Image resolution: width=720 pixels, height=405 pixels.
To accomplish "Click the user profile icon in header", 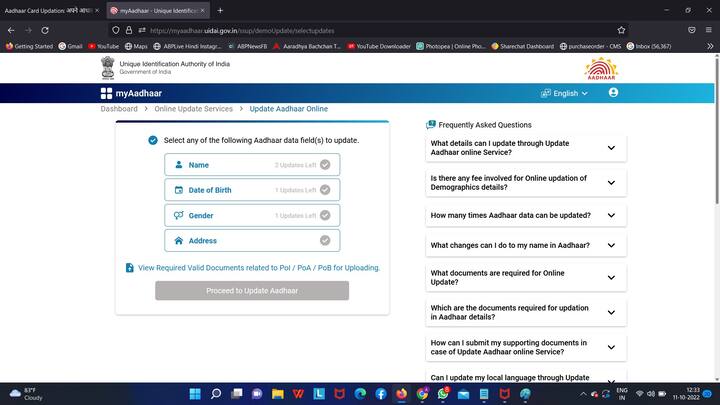I will [x=613, y=93].
